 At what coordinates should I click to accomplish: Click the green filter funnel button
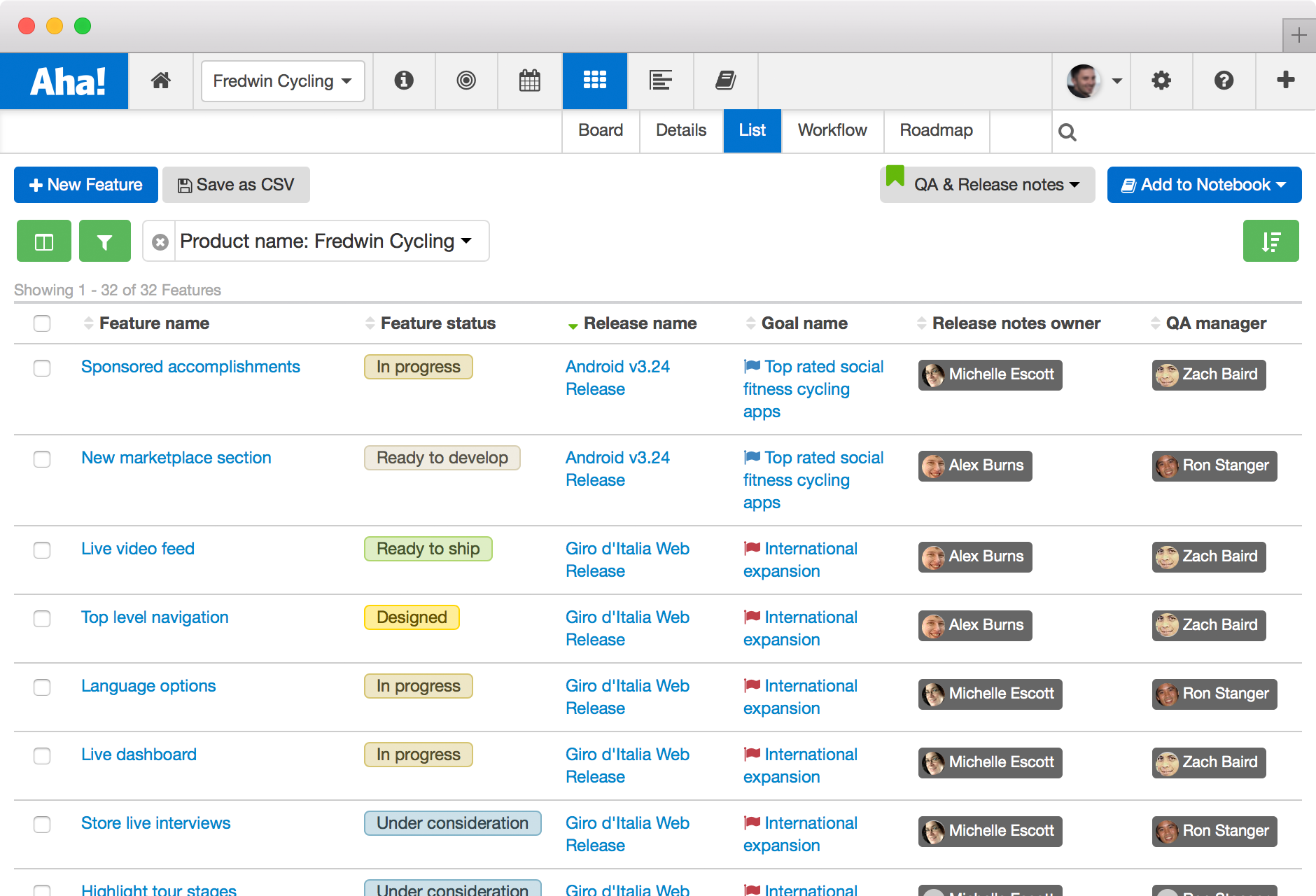[105, 241]
